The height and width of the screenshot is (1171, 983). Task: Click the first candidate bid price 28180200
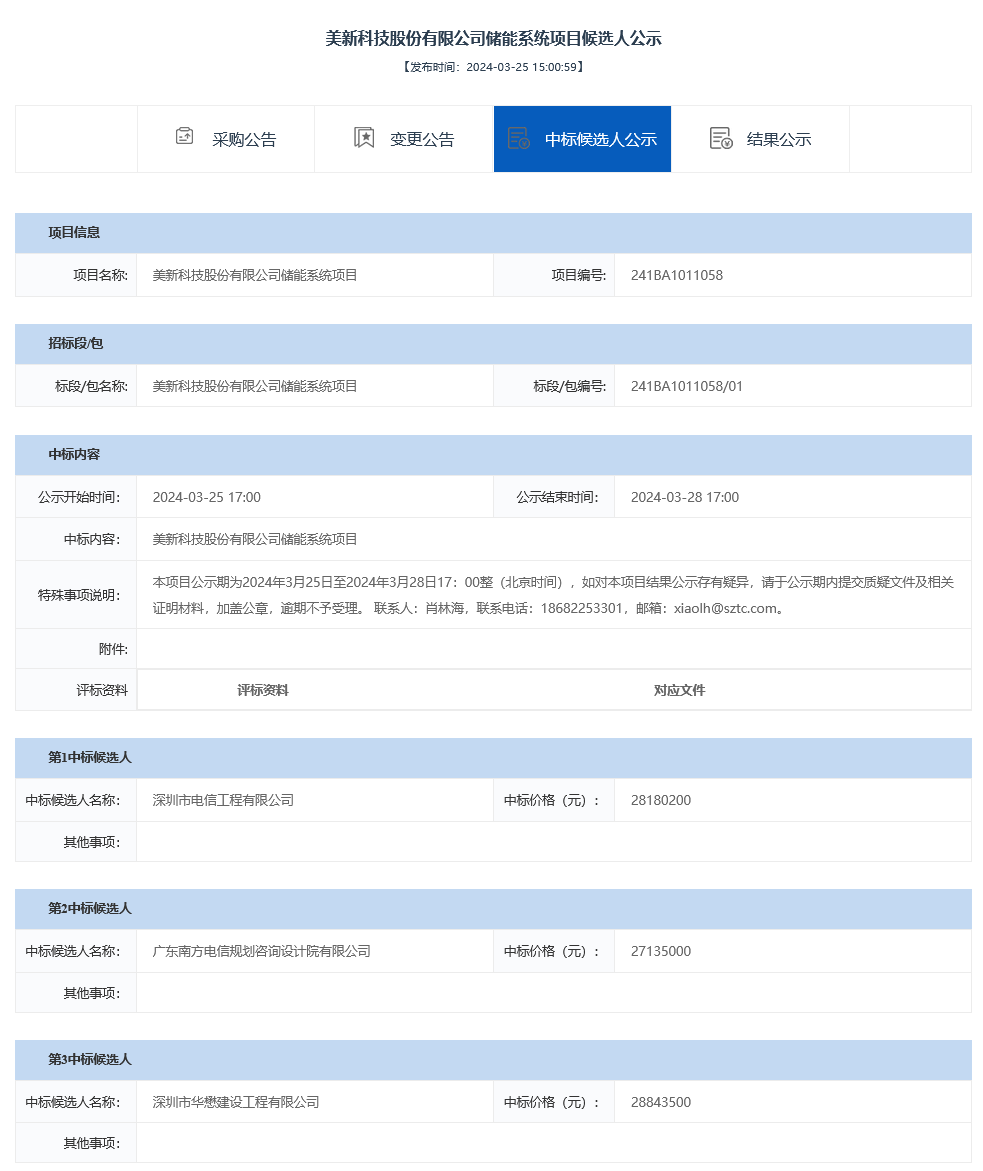[x=661, y=800]
